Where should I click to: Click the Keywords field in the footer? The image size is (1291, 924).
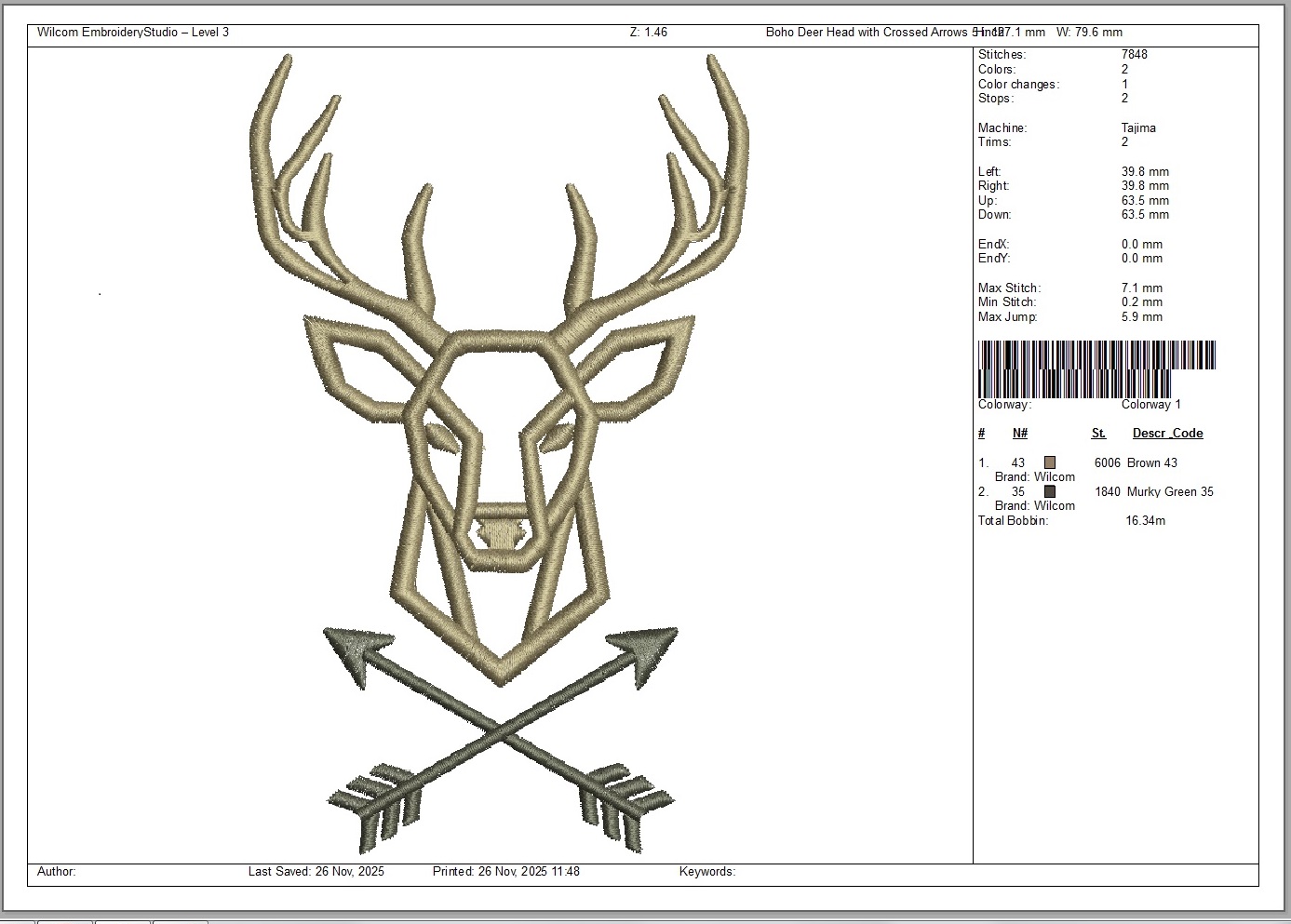[x=707, y=872]
